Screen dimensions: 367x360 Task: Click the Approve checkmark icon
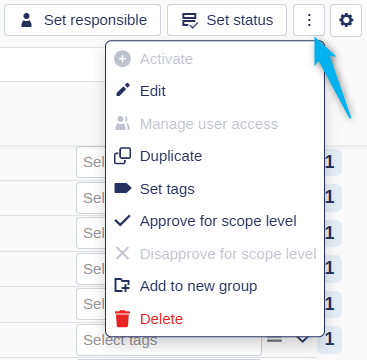pyautogui.click(x=122, y=221)
